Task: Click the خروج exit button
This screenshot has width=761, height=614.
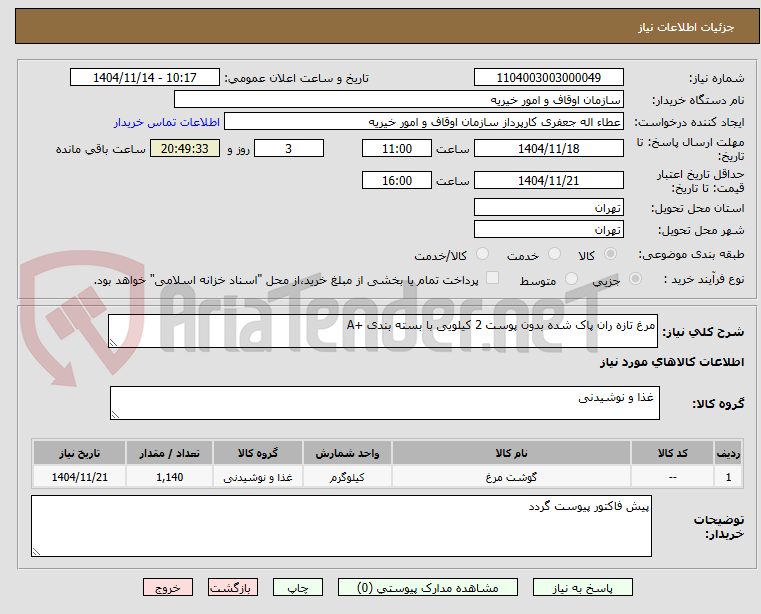Action: click(167, 587)
